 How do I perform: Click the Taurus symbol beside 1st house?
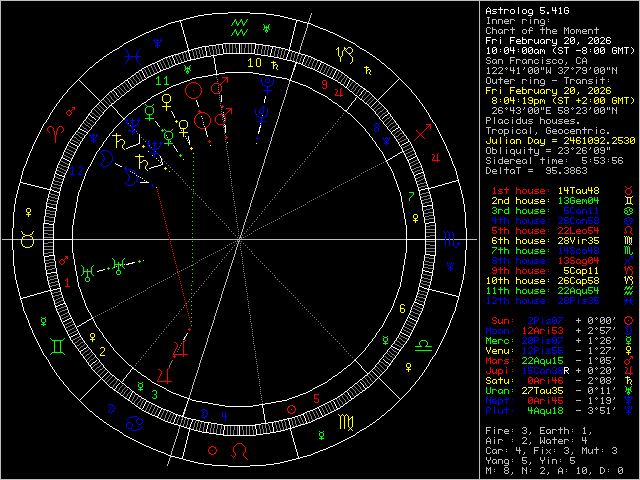tap(627, 189)
